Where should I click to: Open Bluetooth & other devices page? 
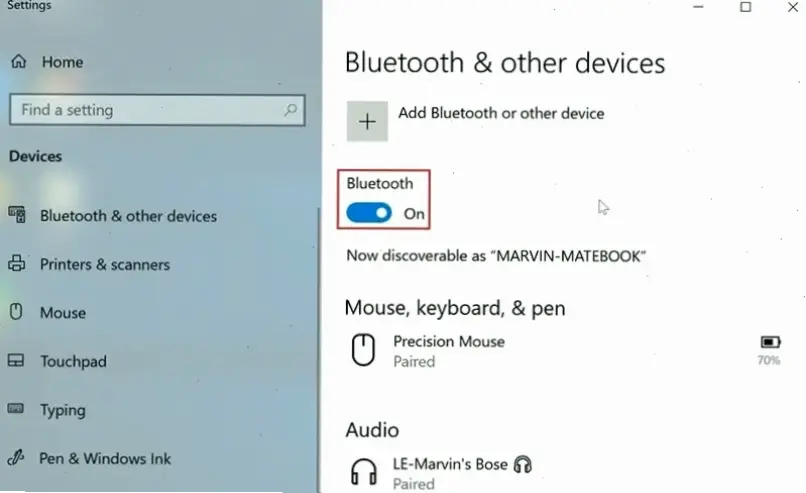click(x=128, y=216)
